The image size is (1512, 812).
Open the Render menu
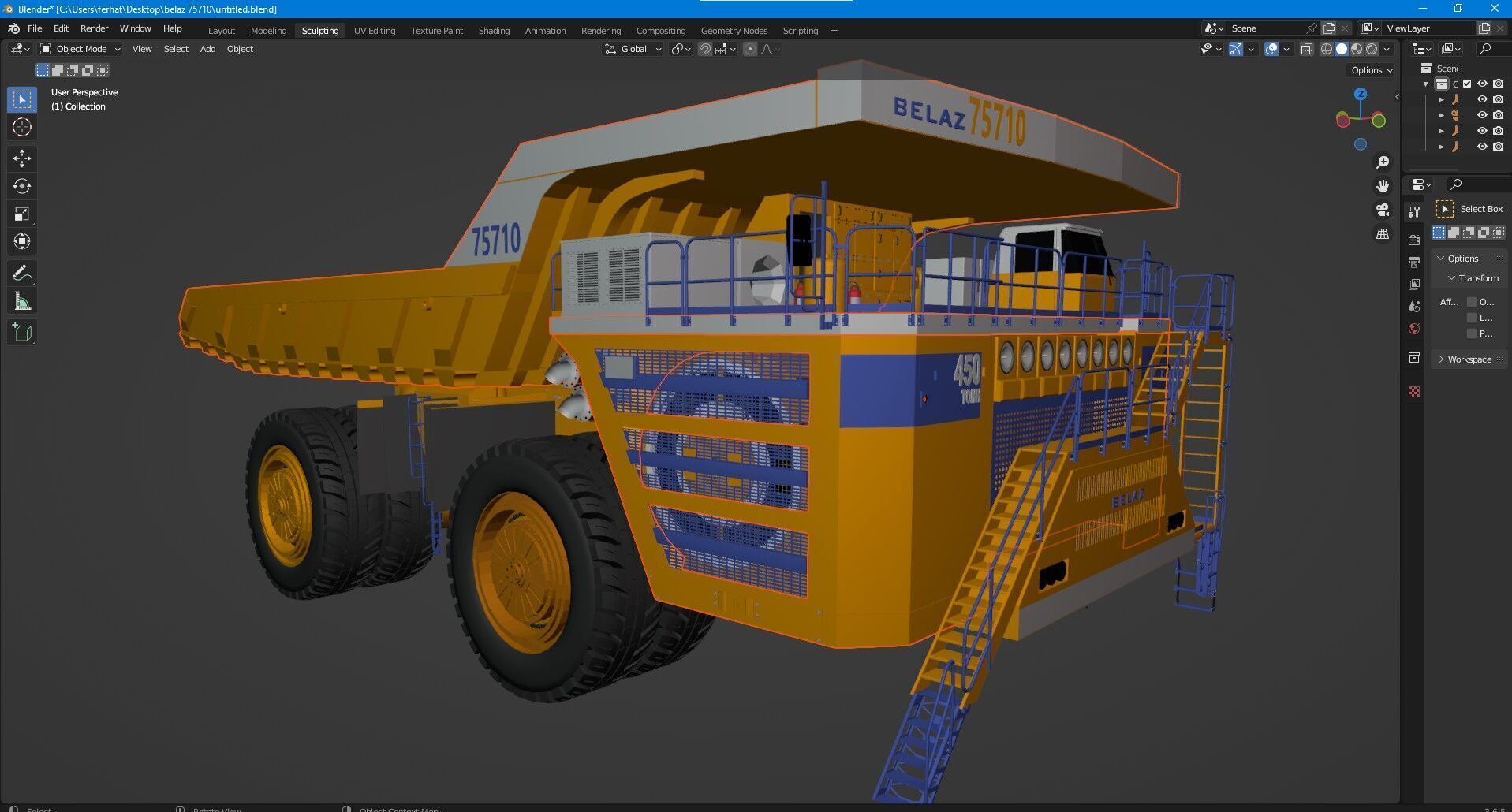(x=94, y=28)
